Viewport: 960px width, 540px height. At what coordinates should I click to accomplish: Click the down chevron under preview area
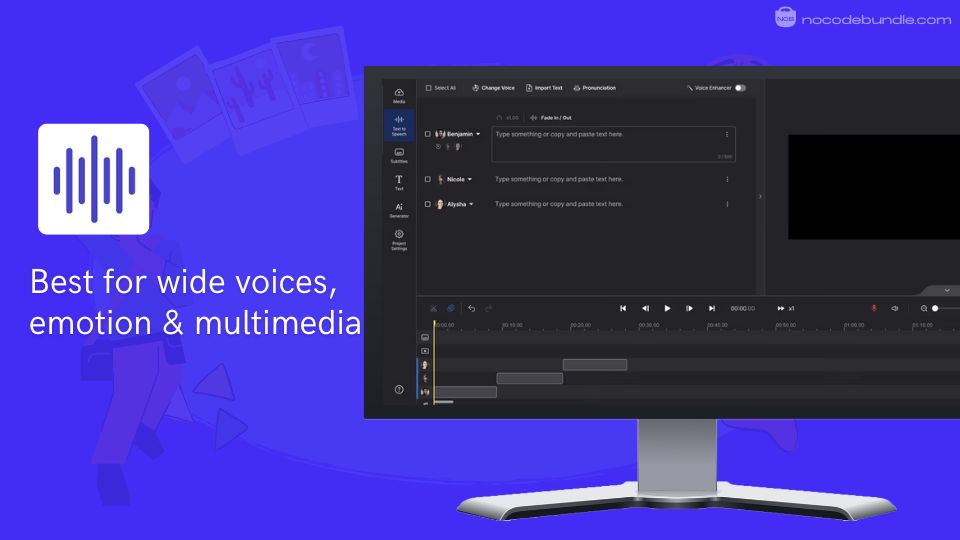[947, 290]
